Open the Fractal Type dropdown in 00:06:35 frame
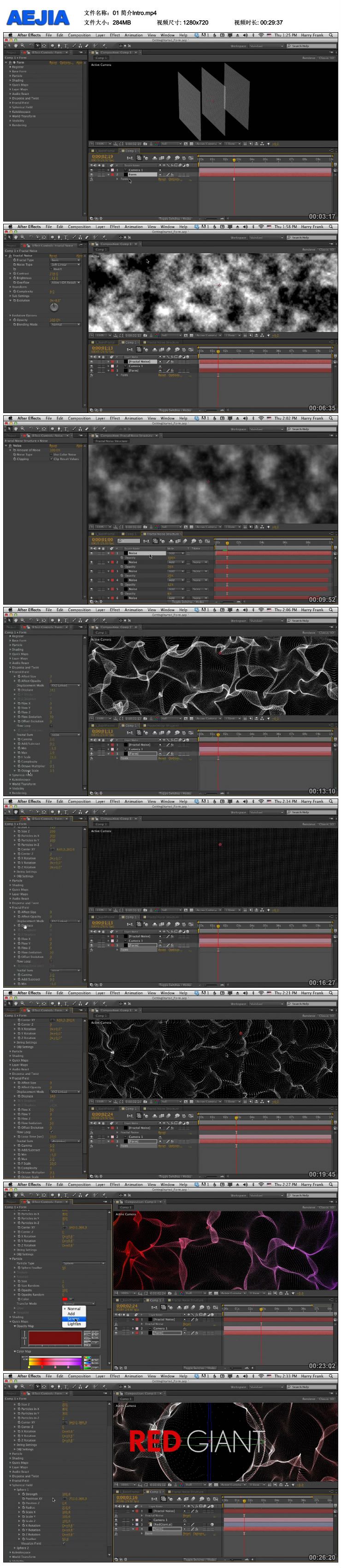This screenshot has width=341, height=1568. pyautogui.click(x=65, y=260)
